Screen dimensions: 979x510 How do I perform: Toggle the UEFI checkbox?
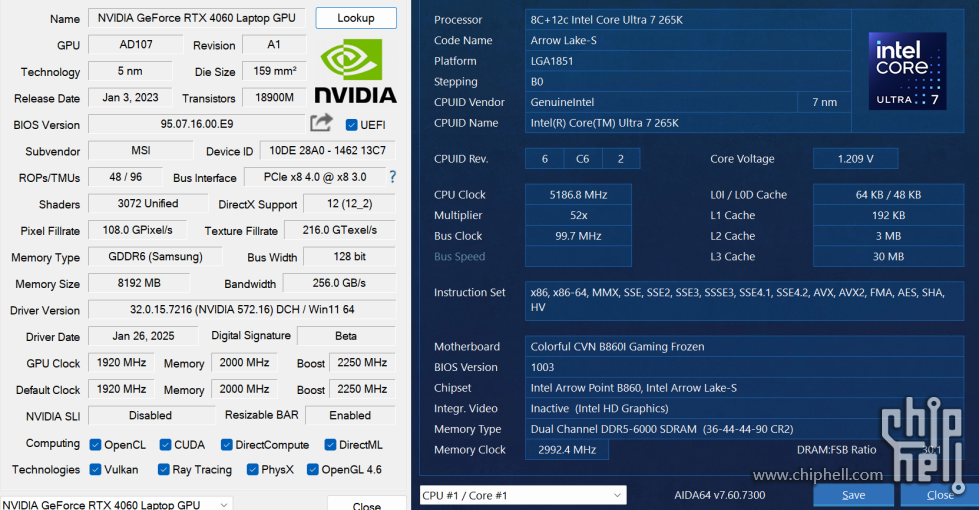pos(352,125)
